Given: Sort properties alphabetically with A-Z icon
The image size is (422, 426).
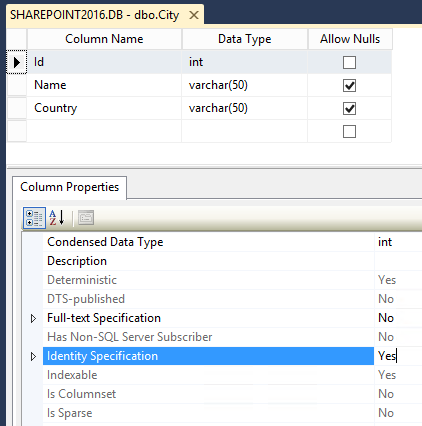Looking at the screenshot, I should point(57,218).
